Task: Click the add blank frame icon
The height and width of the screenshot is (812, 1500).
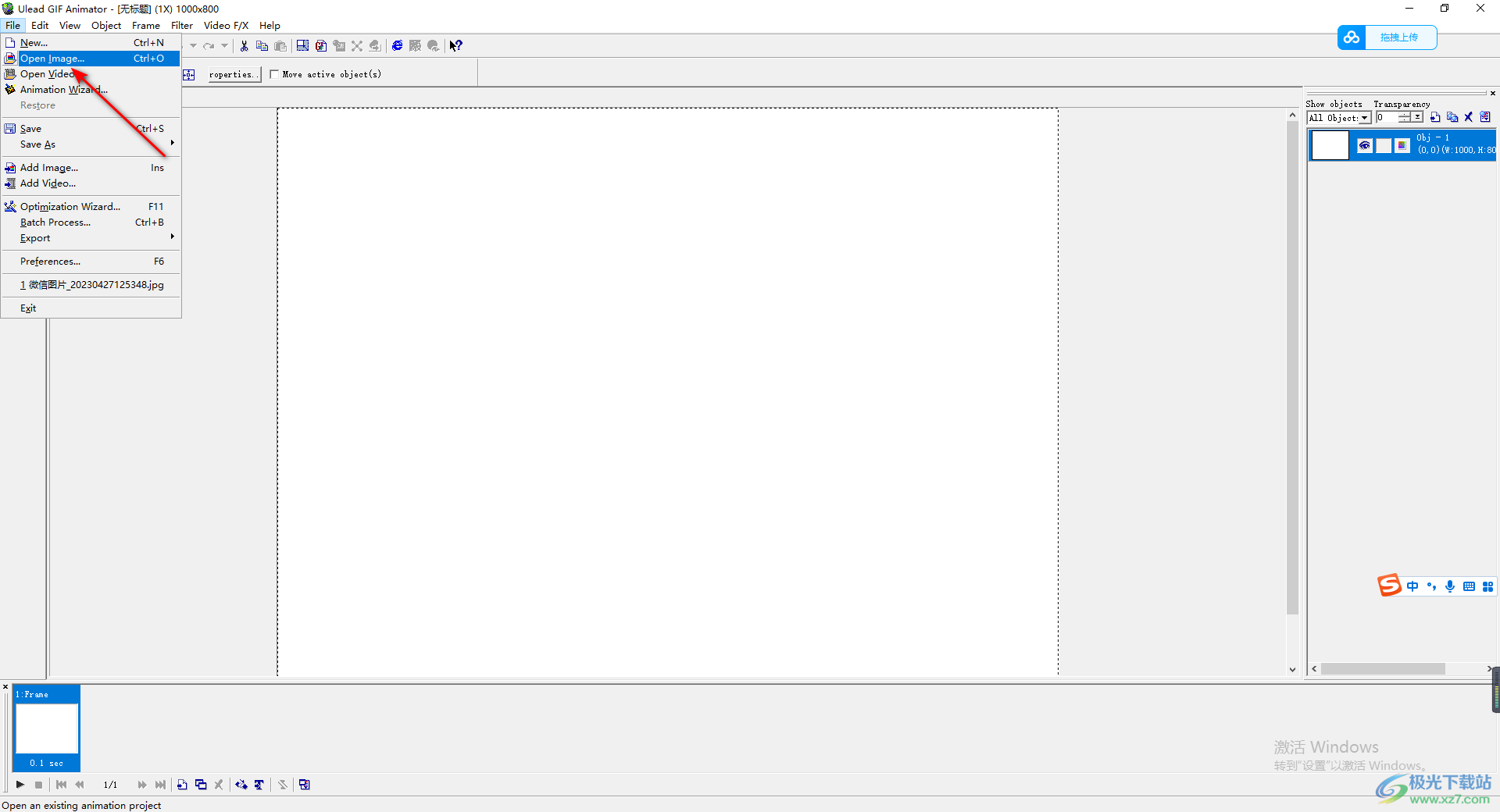Action: (182, 785)
